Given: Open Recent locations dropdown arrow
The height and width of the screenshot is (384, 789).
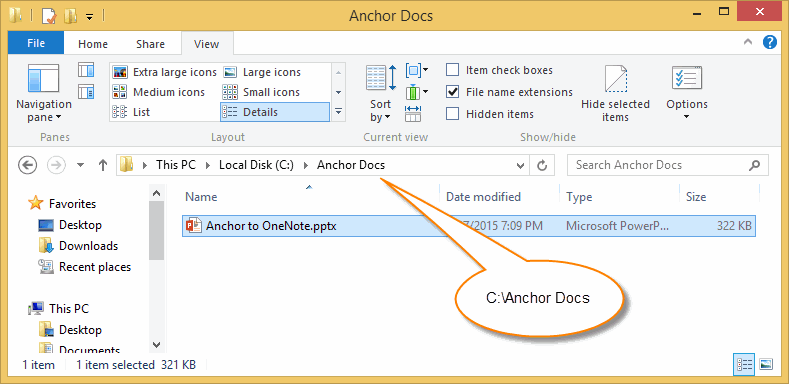Looking at the screenshot, I should (81, 165).
